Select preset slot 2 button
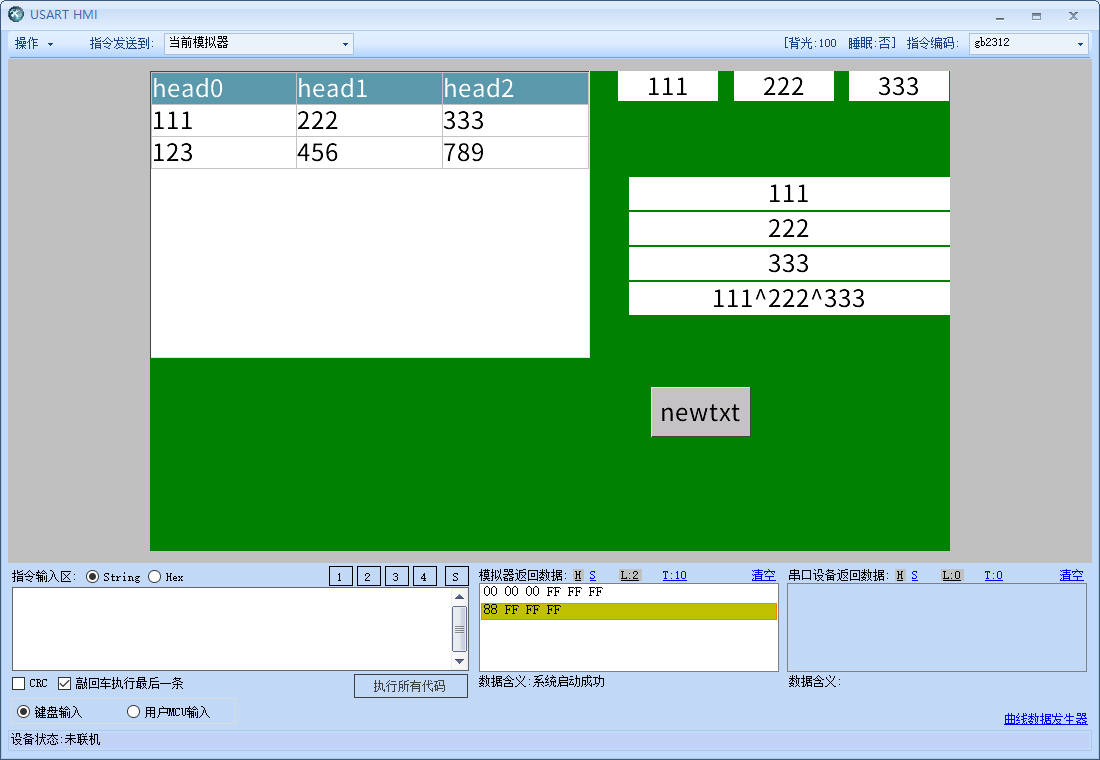The image size is (1100, 760). pyautogui.click(x=369, y=576)
